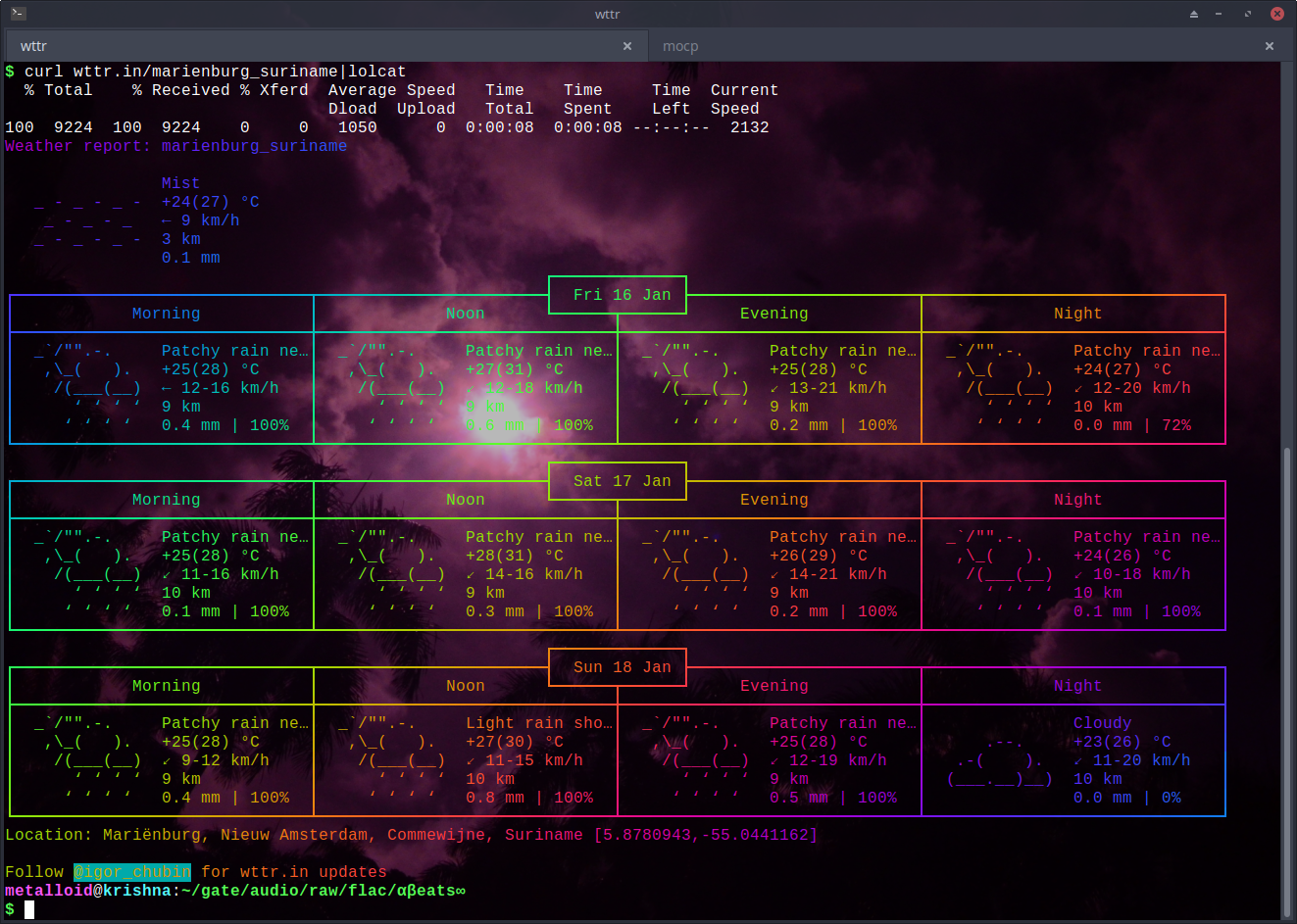Click Light rain shower forecast on Sunday noon

tap(538, 723)
